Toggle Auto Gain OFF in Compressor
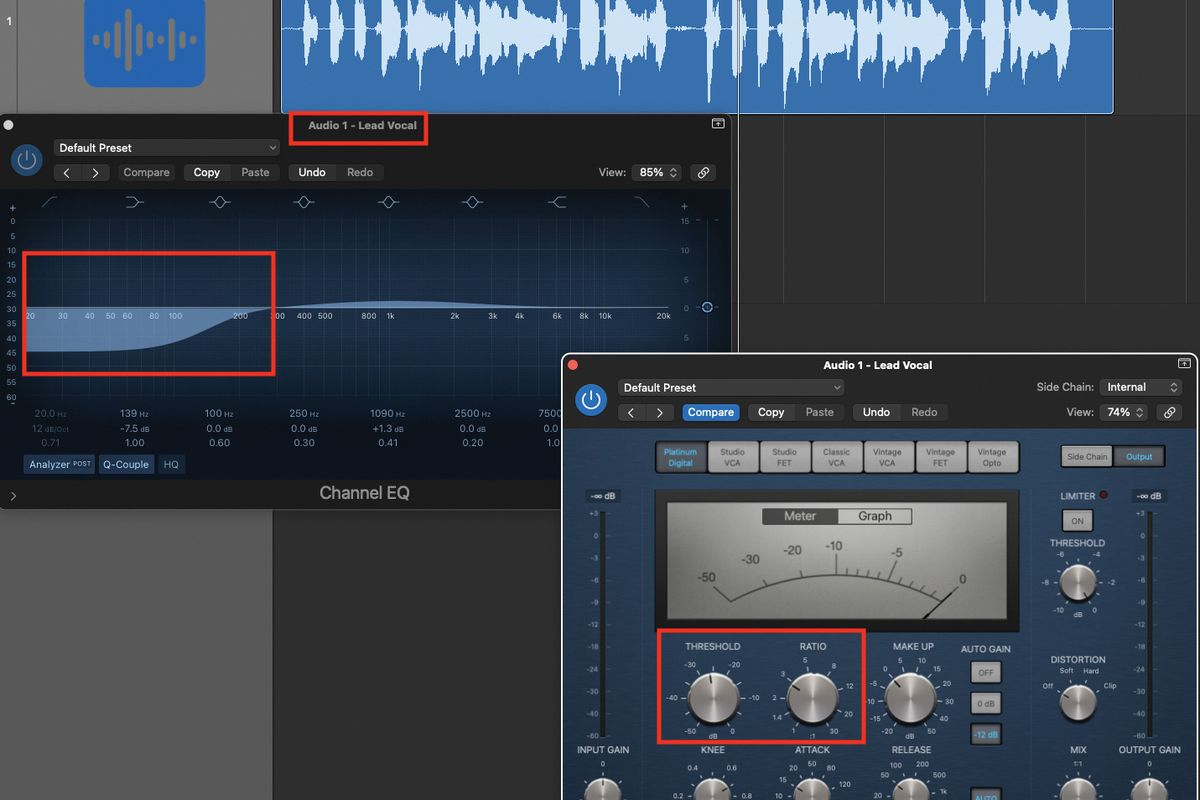This screenshot has height=800, width=1200. 986,672
